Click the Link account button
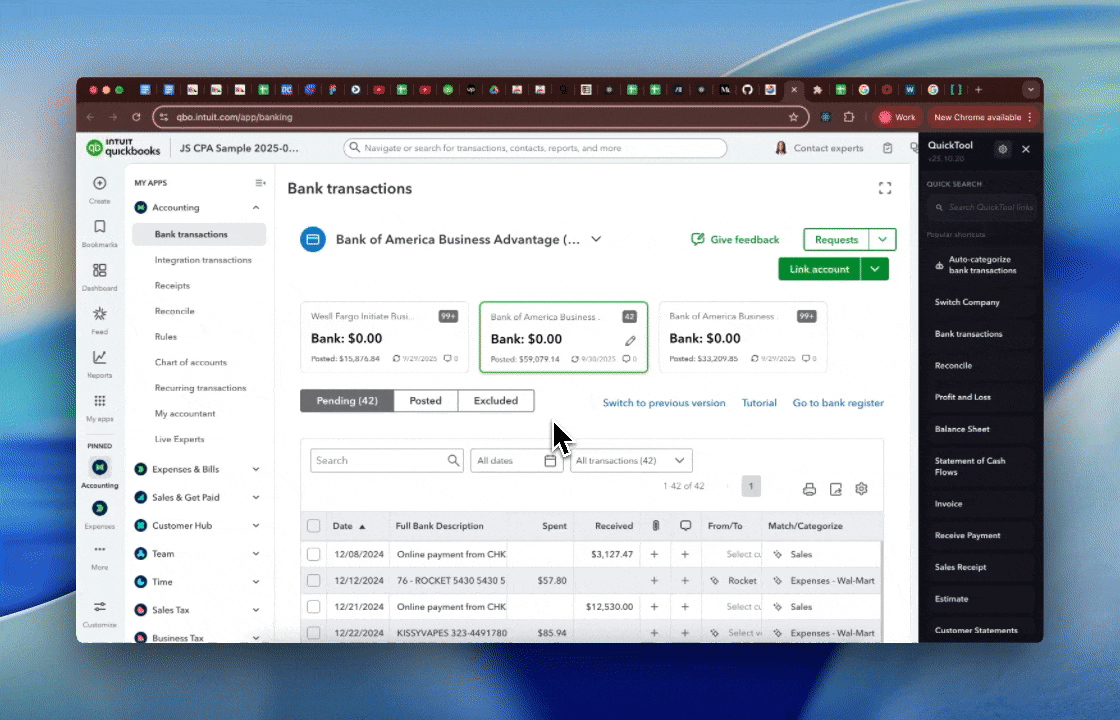The width and height of the screenshot is (1120, 720). [x=819, y=269]
